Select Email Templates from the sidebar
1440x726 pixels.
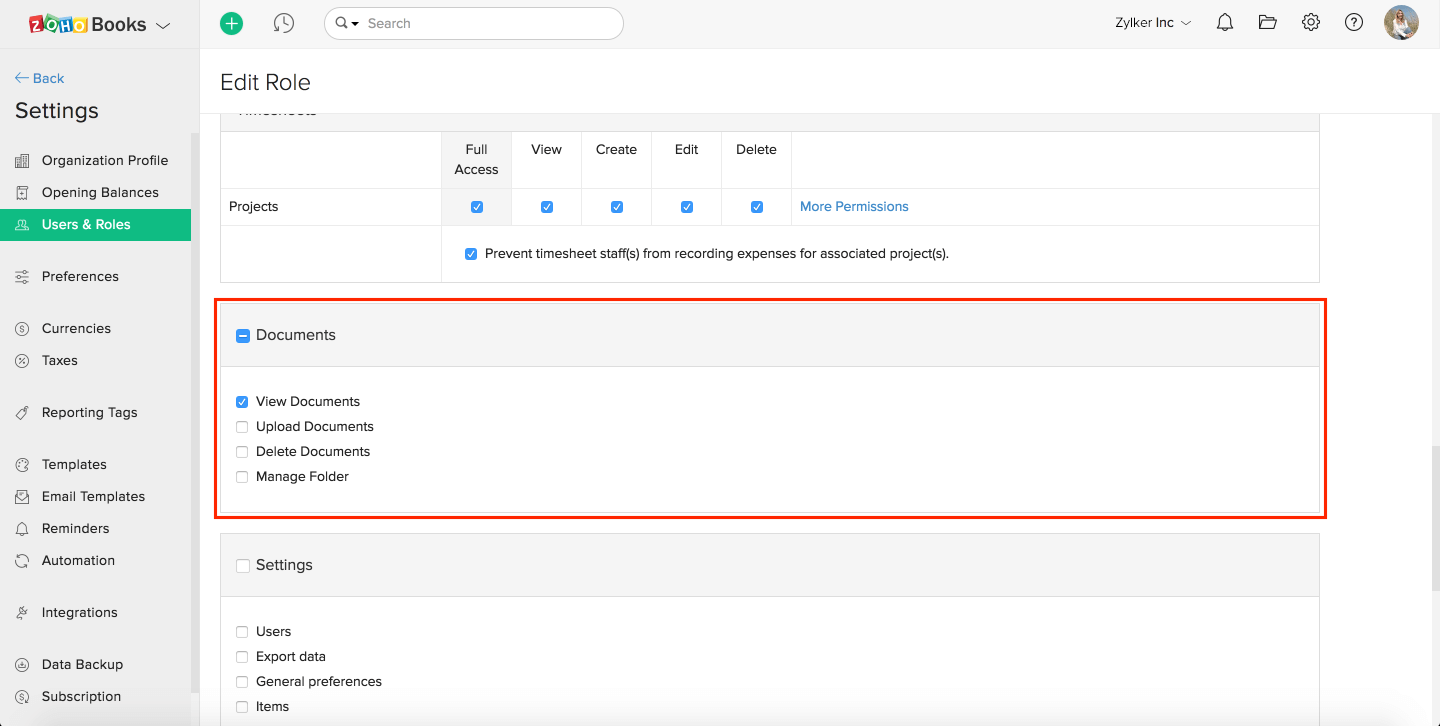93,496
